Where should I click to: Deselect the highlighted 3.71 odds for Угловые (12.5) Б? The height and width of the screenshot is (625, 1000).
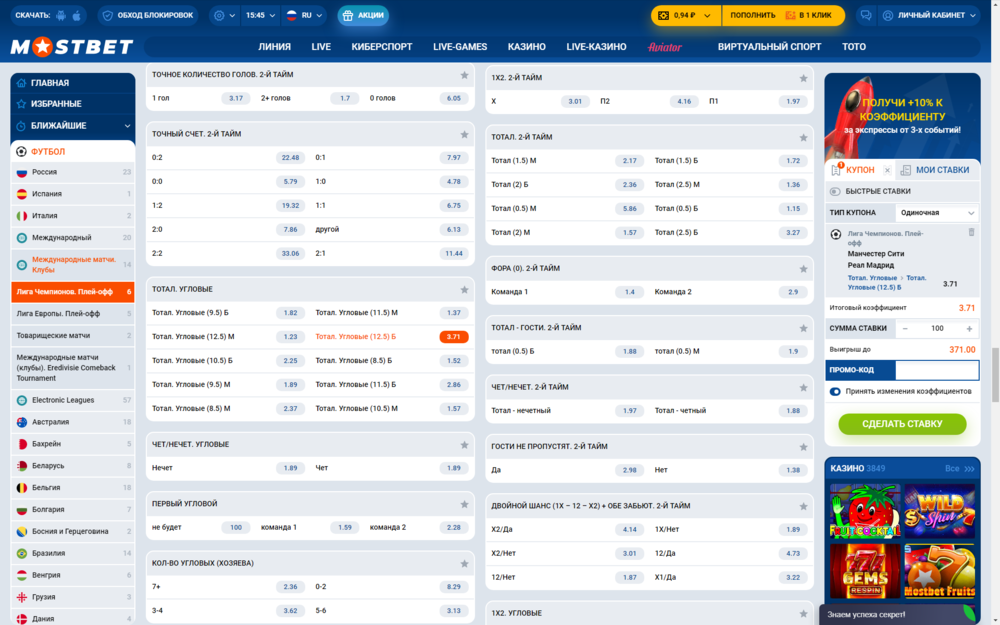(453, 337)
